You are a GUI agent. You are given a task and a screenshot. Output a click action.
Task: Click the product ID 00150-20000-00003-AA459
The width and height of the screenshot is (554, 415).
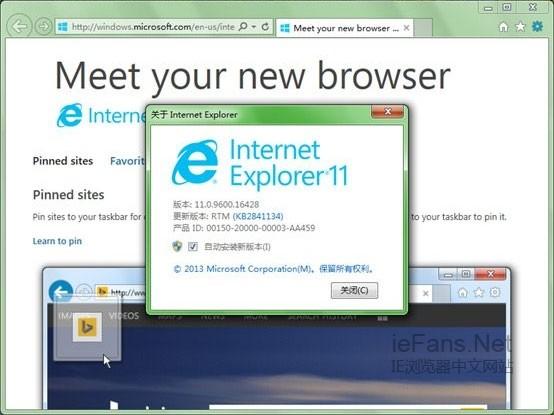261,228
